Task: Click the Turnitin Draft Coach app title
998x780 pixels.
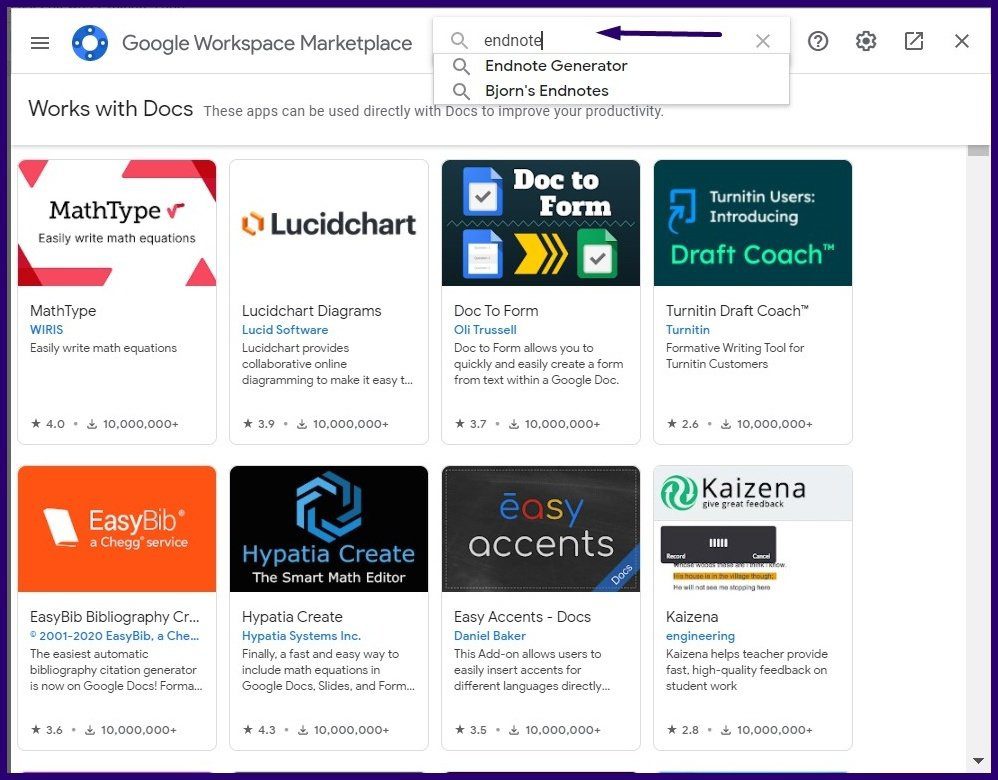Action: 737,311
